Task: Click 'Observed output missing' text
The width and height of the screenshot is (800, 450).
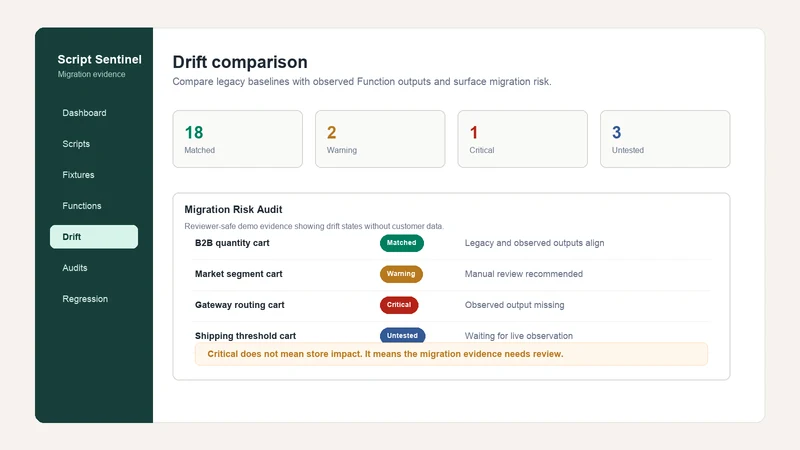Action: point(514,305)
